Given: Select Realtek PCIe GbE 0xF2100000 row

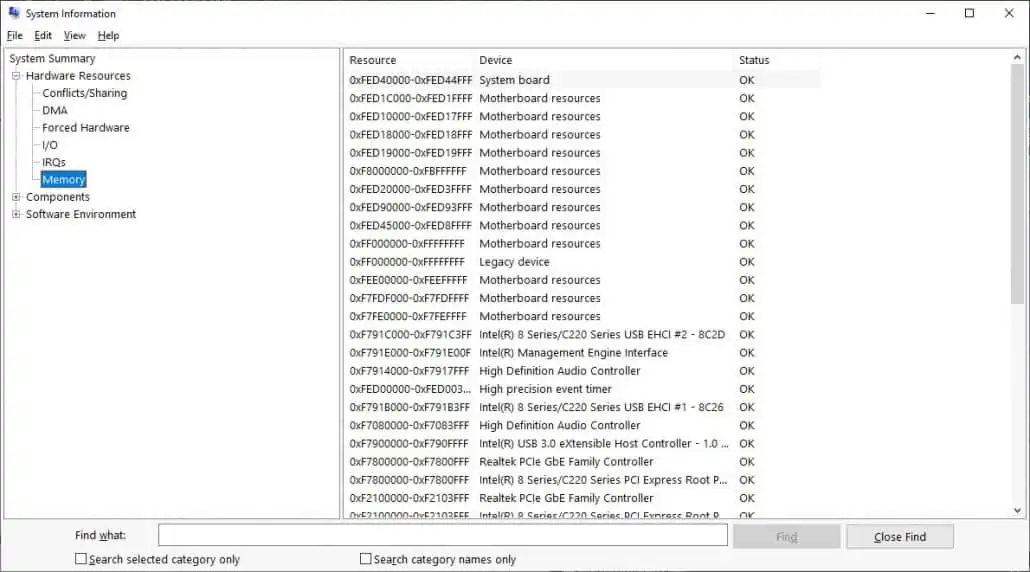Looking at the screenshot, I should (x=583, y=498).
